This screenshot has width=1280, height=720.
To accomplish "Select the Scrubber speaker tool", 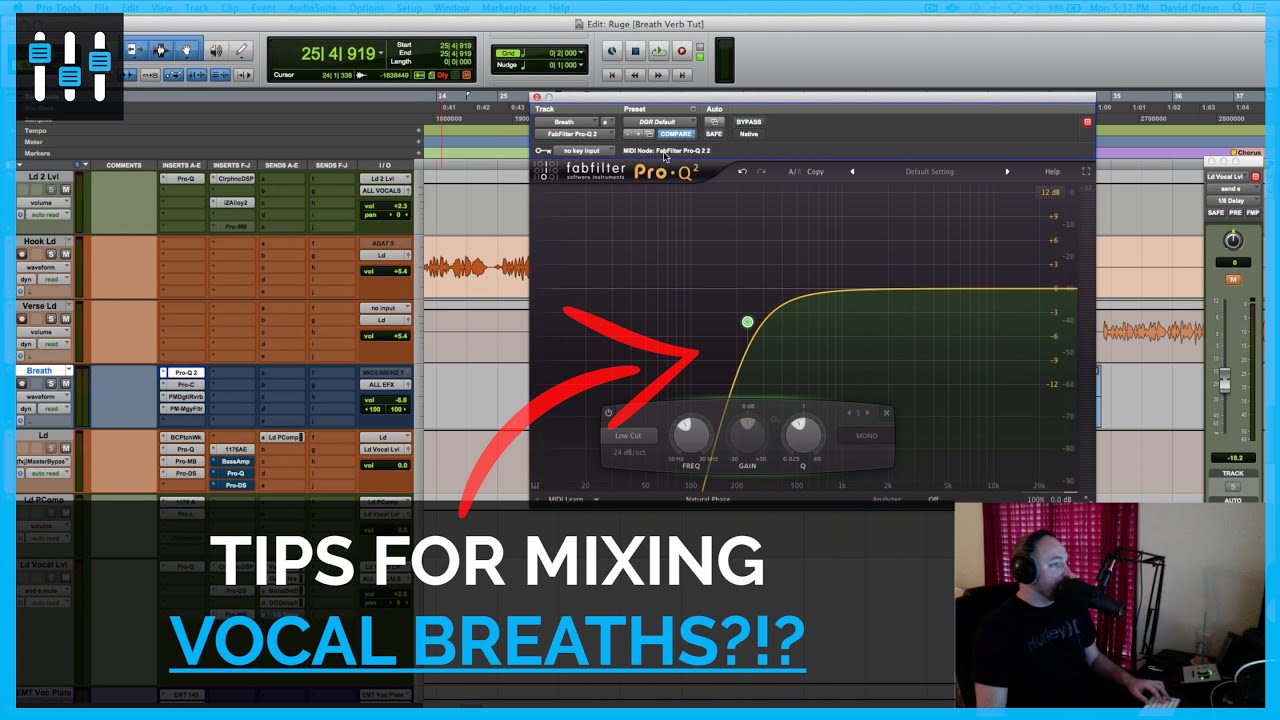I will click(x=216, y=50).
